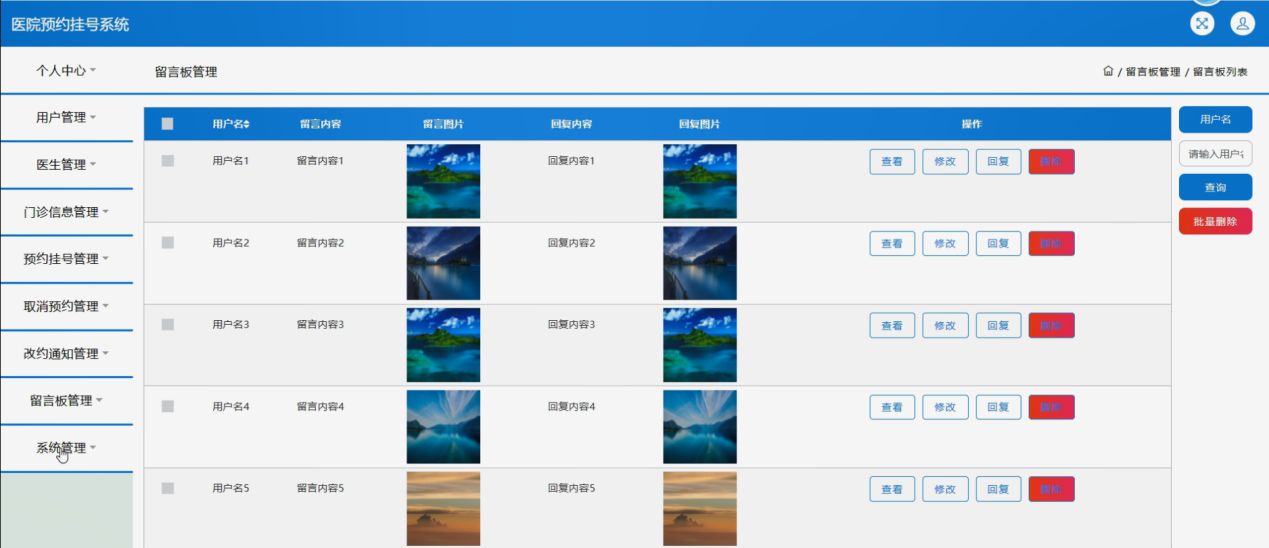Focus the 请输入用户名 input field
Screen dimensions: 1269x548
pyautogui.click(x=1215, y=154)
